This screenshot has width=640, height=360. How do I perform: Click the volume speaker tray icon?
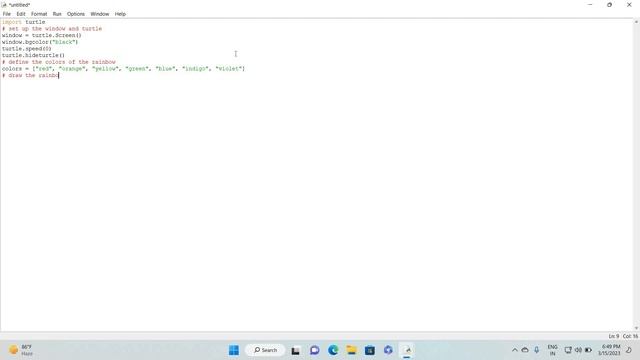[578, 350]
